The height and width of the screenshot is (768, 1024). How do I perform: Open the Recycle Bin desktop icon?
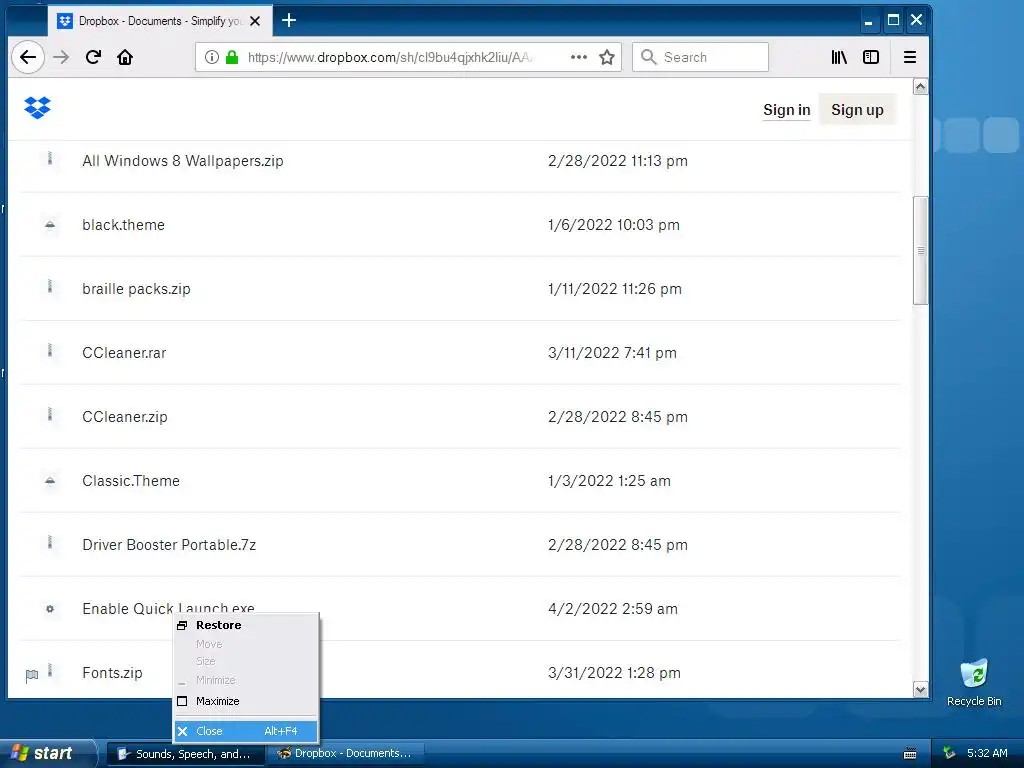[974, 683]
